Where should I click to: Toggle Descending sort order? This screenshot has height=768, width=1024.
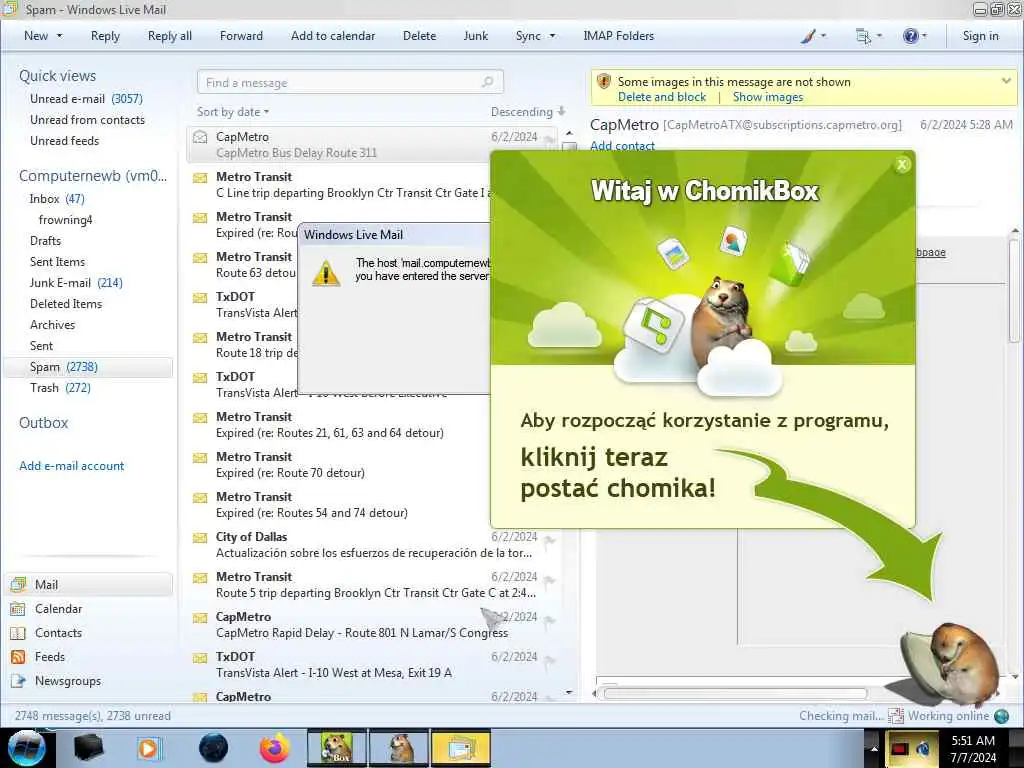(x=528, y=112)
